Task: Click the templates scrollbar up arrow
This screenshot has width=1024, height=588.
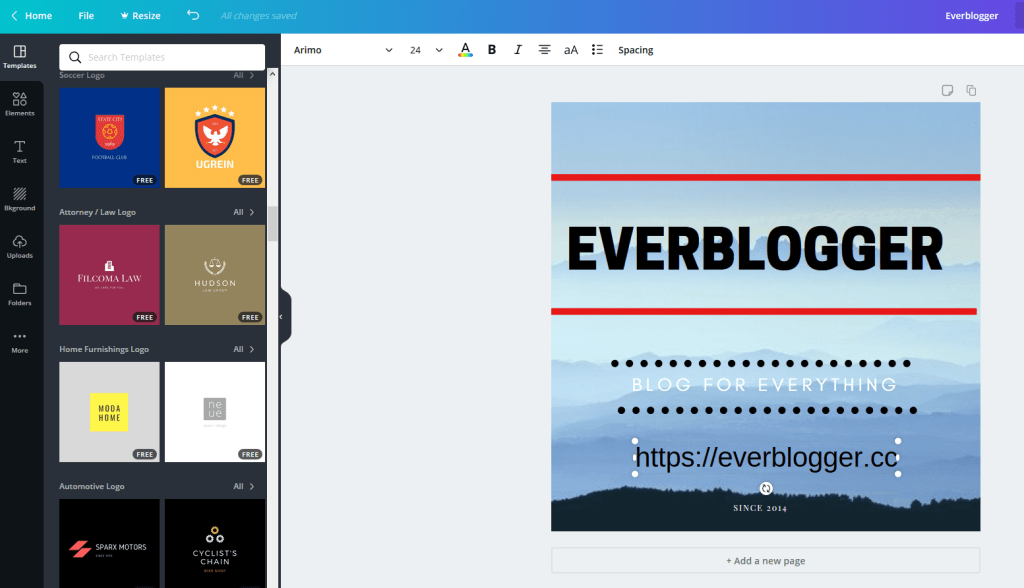Action: pos(272,74)
